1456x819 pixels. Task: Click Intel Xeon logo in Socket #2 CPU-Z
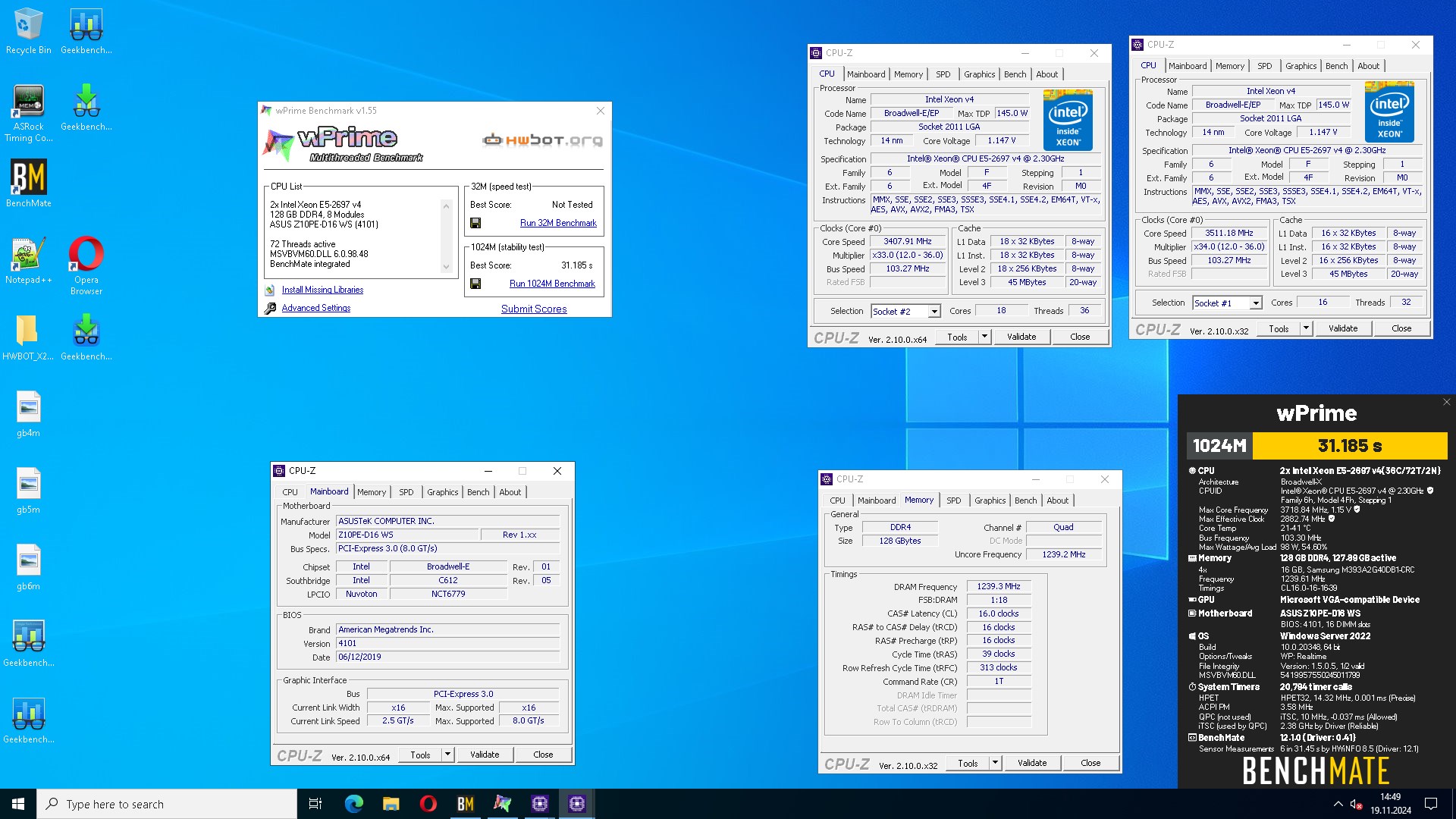point(1068,120)
